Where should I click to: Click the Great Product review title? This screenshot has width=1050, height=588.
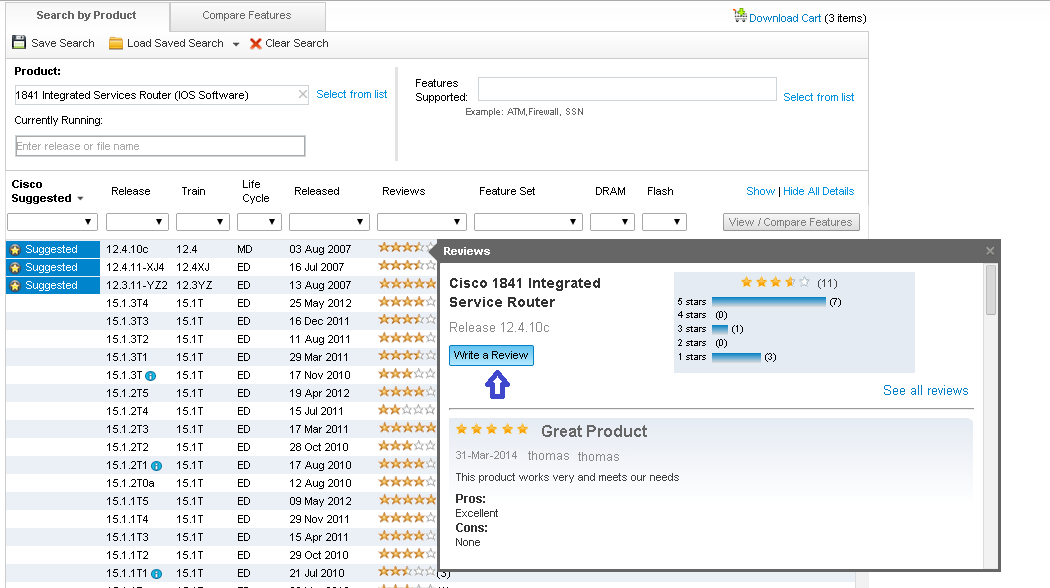(x=594, y=431)
